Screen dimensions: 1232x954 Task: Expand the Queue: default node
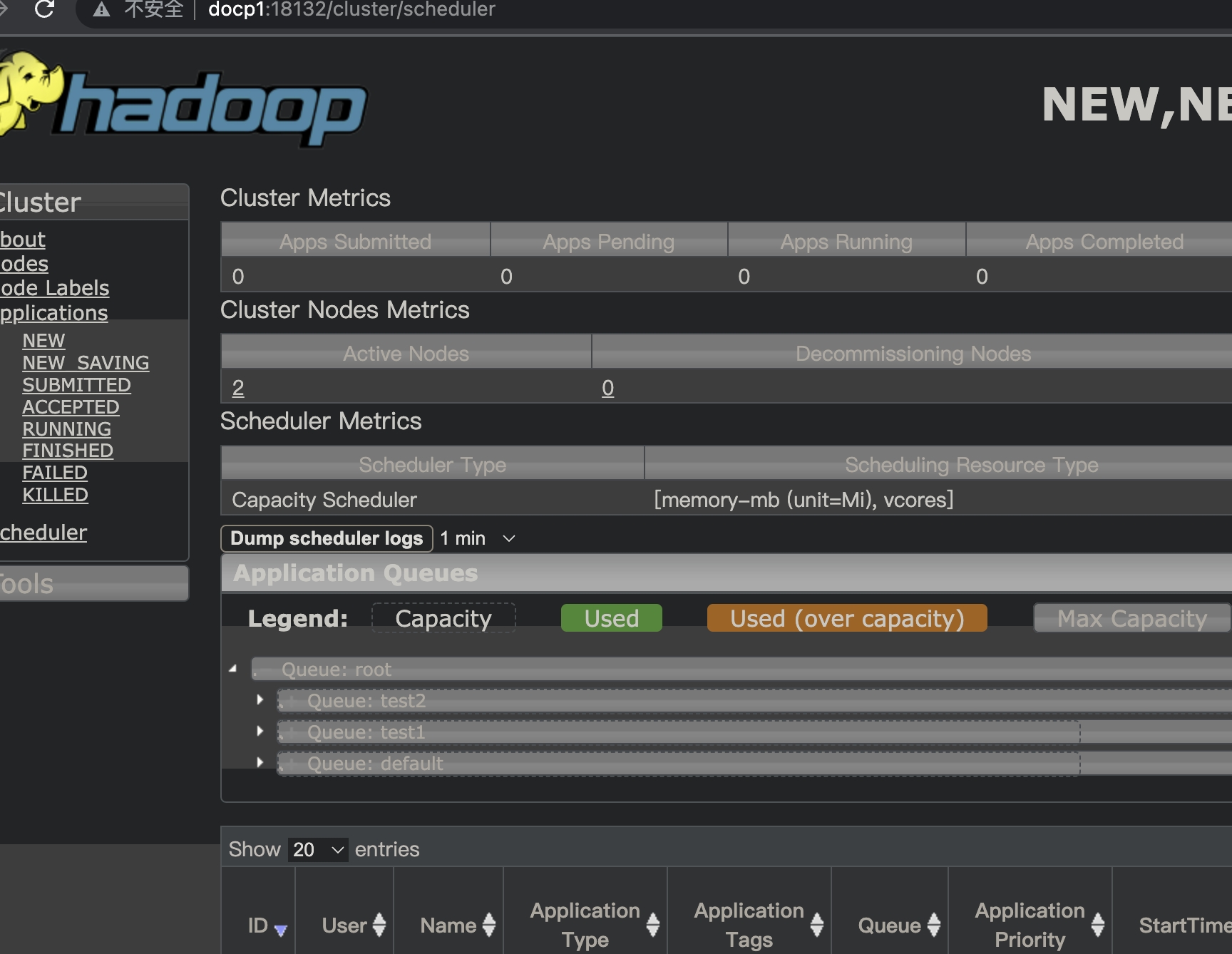pos(260,762)
